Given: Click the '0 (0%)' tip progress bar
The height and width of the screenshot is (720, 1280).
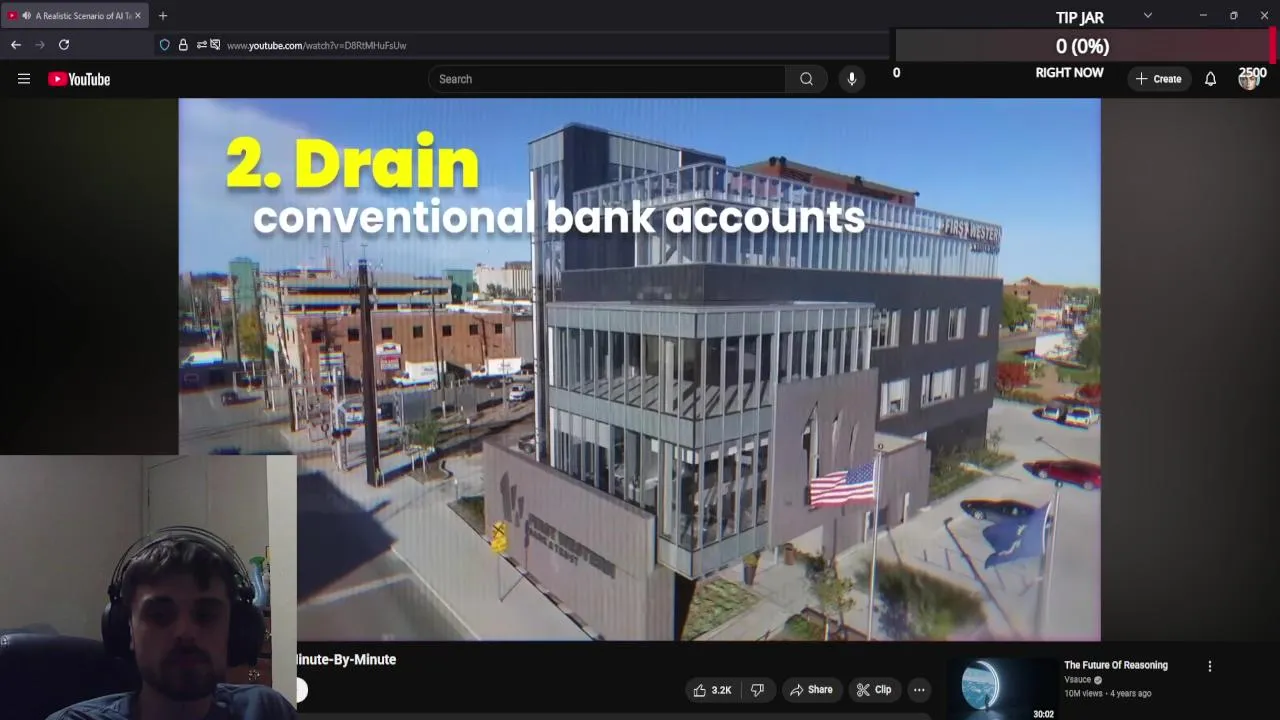Looking at the screenshot, I should pos(1083,46).
